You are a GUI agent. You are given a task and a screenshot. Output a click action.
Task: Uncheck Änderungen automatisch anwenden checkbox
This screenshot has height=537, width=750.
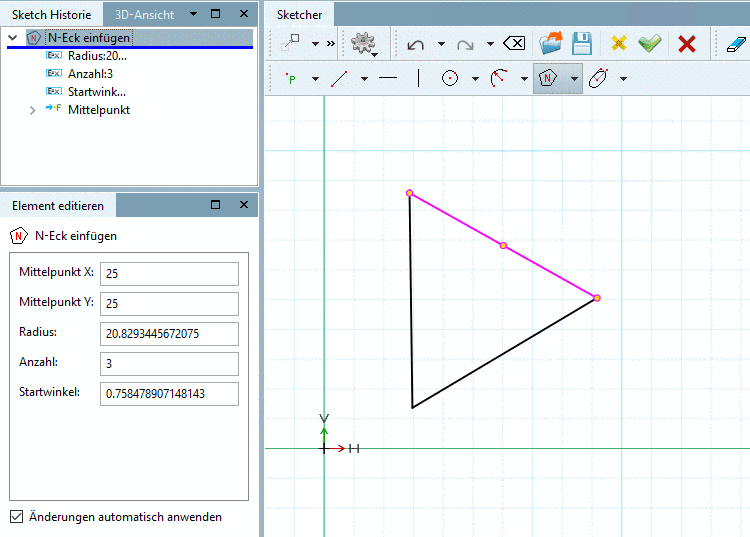pos(16,517)
